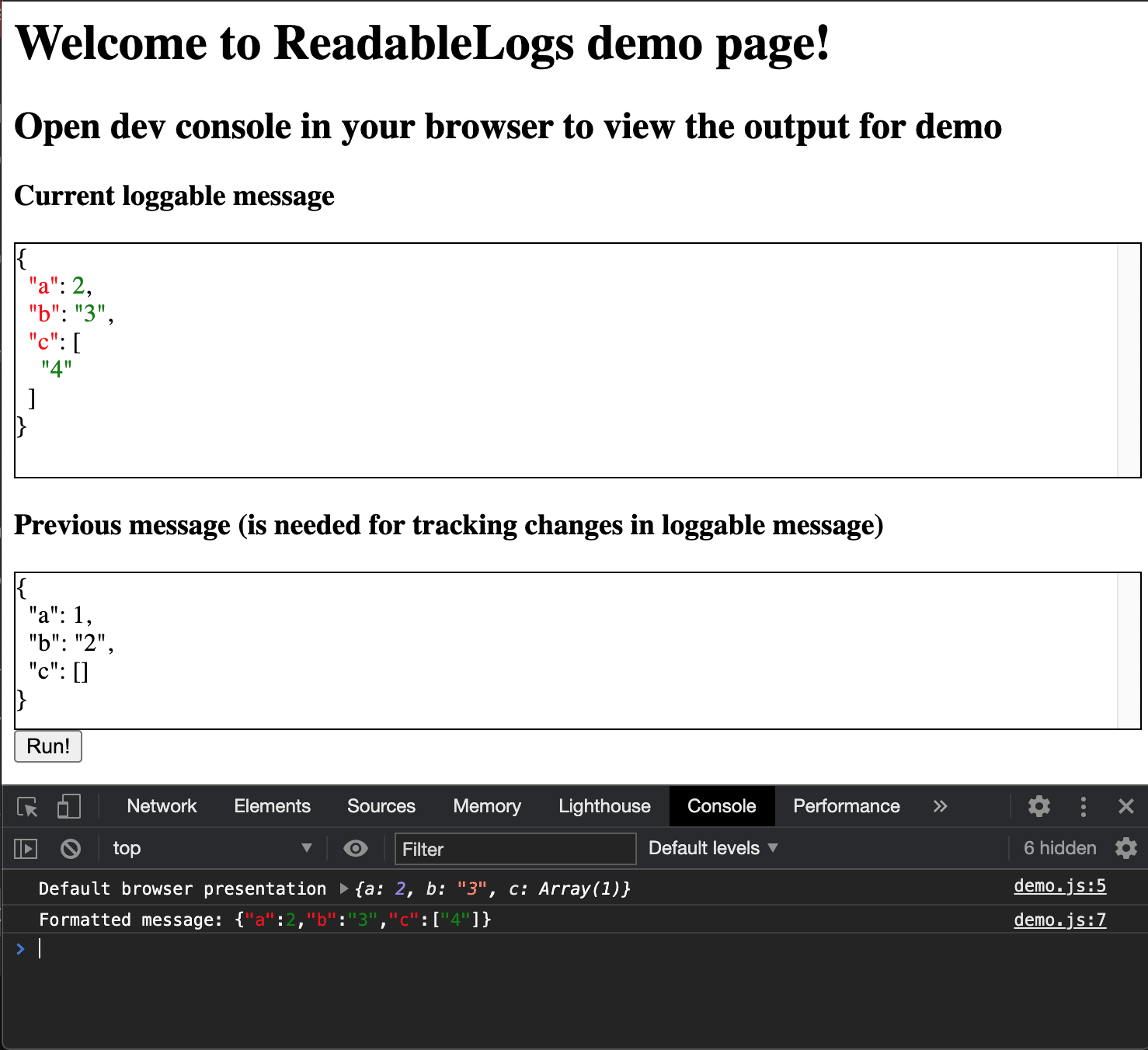
Task: Switch to the Performance tab
Action: tap(847, 806)
